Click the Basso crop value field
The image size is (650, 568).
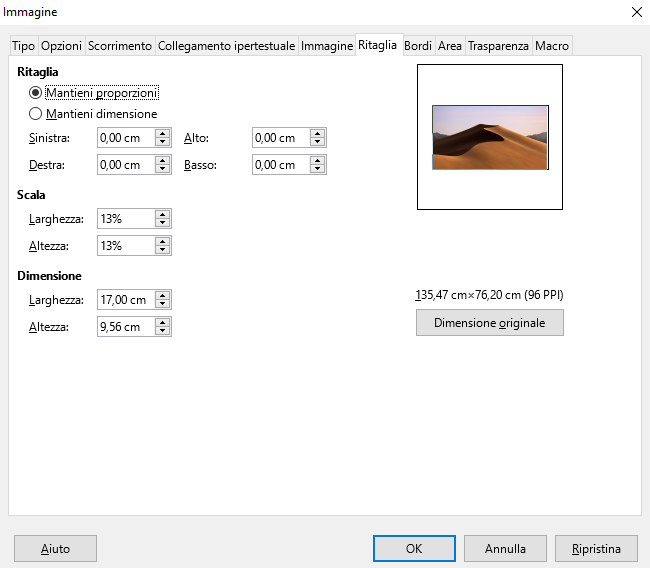click(x=281, y=165)
